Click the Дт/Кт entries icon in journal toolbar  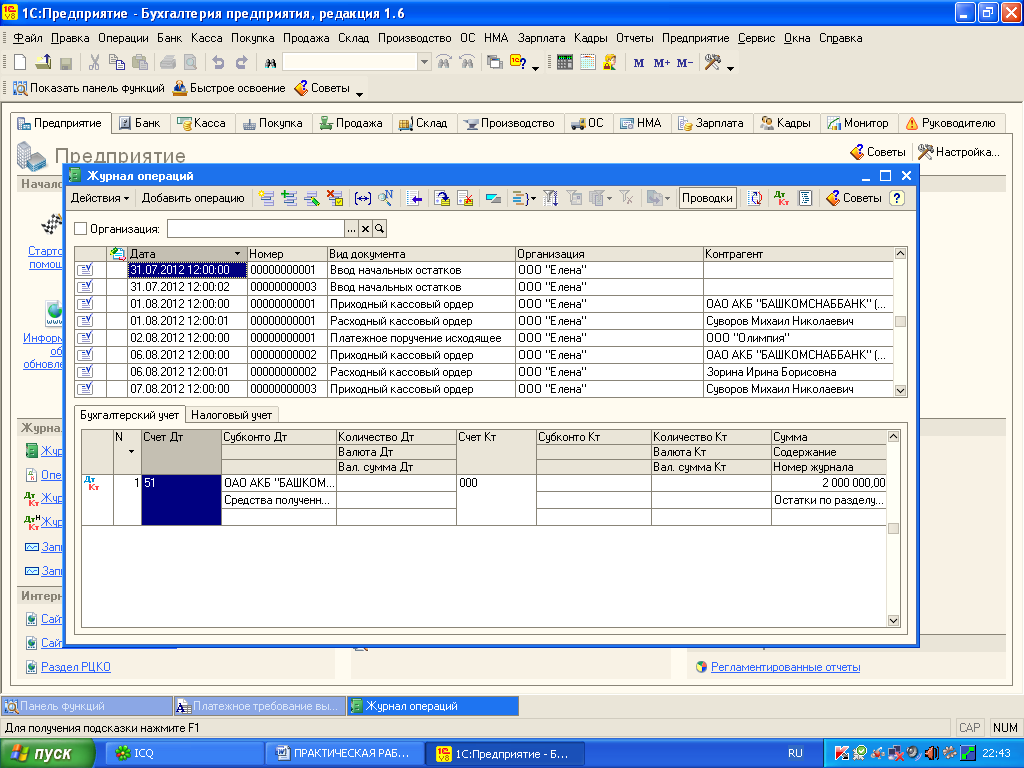(781, 198)
